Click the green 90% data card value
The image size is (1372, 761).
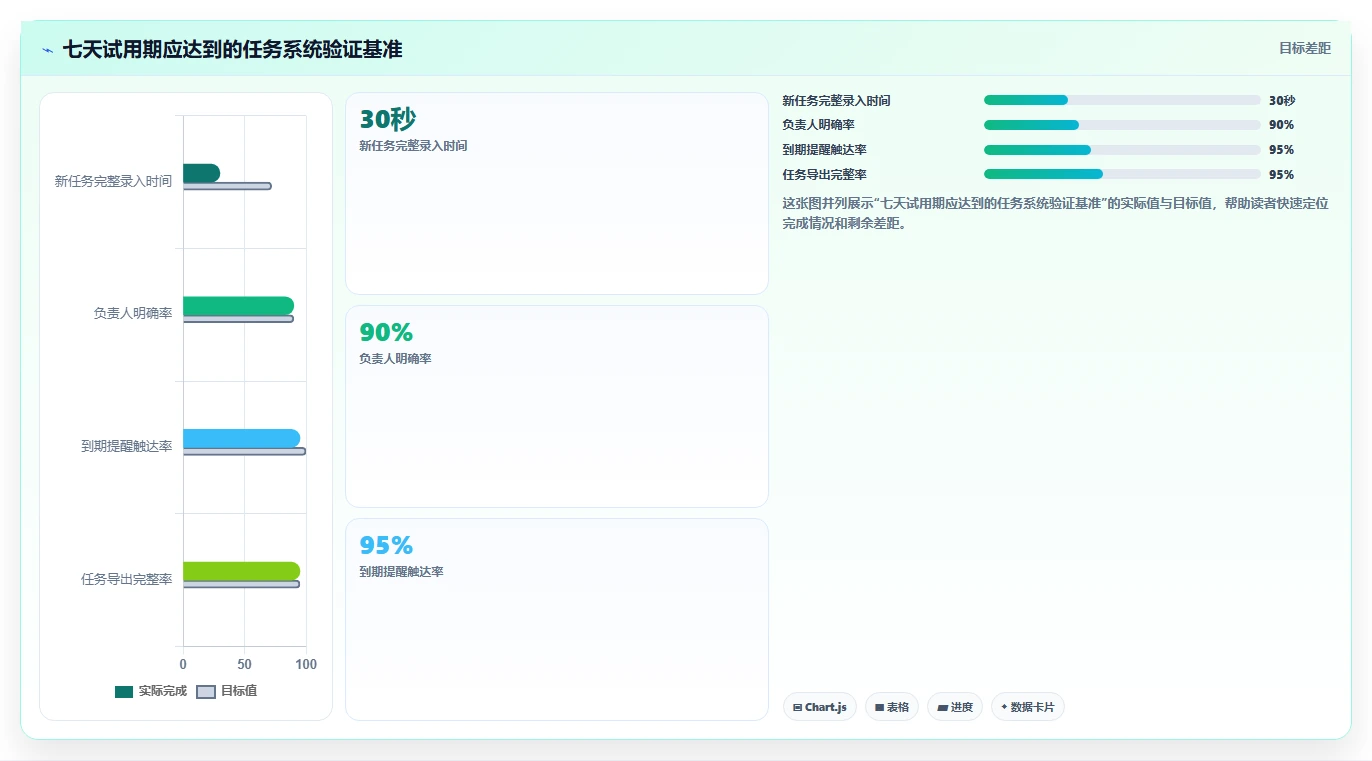click(386, 332)
